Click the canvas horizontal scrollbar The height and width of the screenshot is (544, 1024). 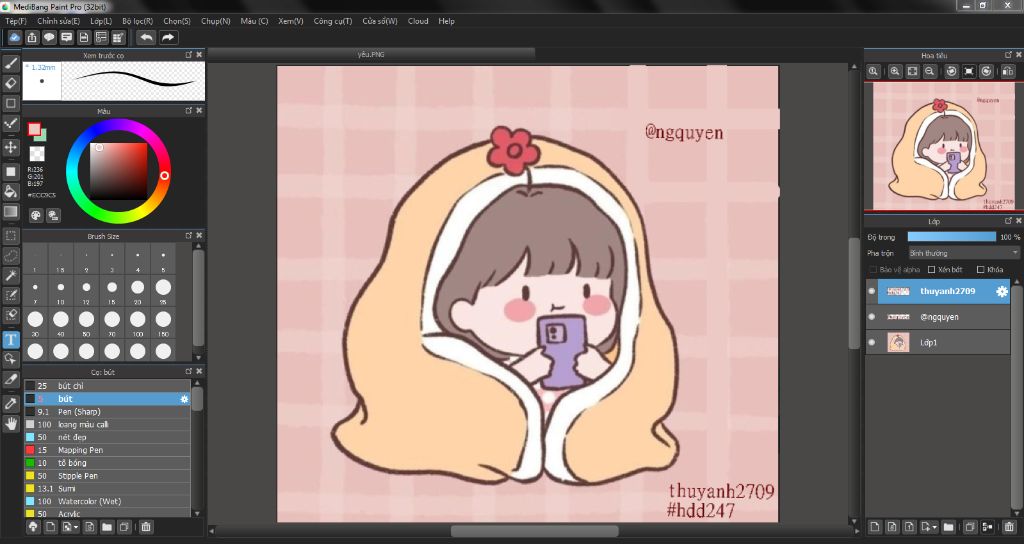534,531
